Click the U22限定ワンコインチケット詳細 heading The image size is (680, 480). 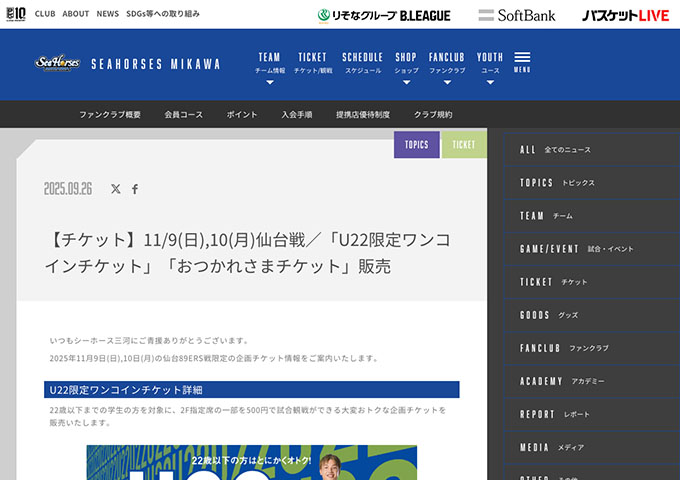[252, 389]
